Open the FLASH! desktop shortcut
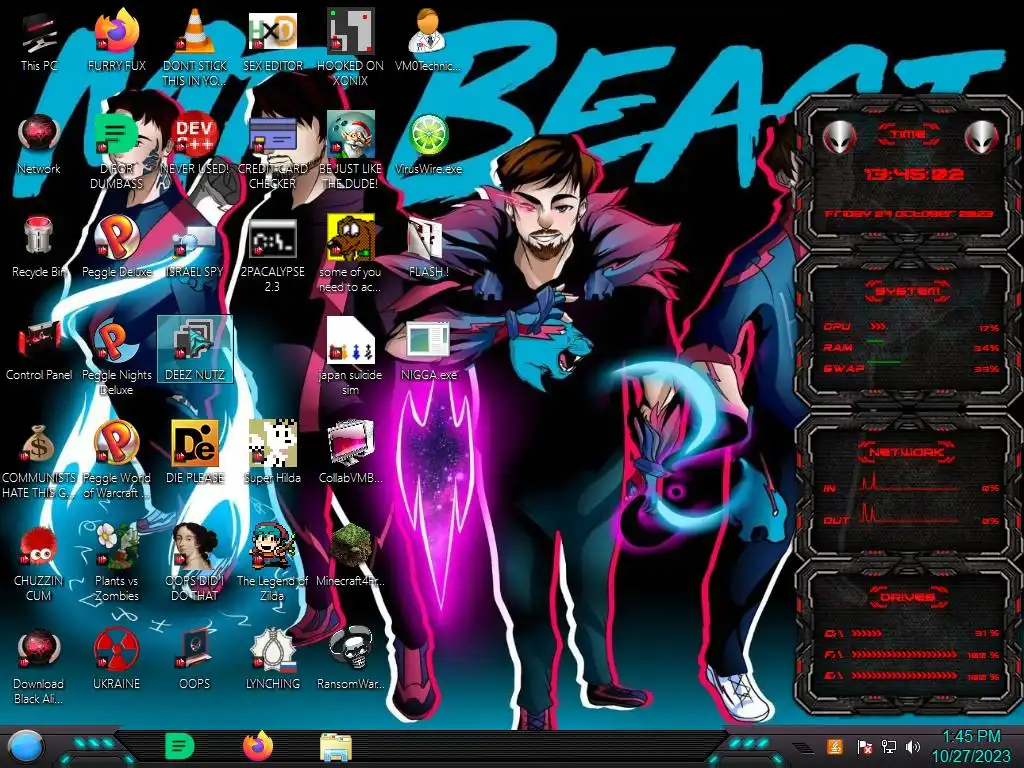1024x768 pixels. coord(428,248)
